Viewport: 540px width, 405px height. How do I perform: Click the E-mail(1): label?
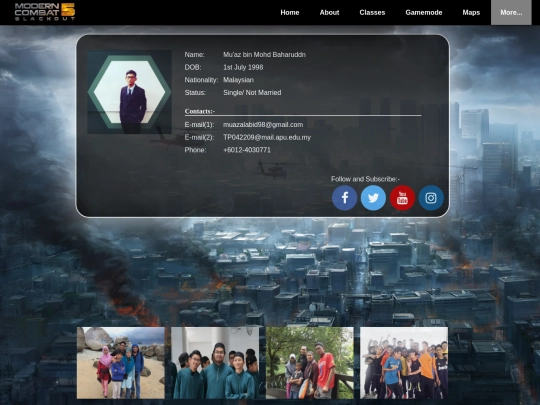(199, 125)
